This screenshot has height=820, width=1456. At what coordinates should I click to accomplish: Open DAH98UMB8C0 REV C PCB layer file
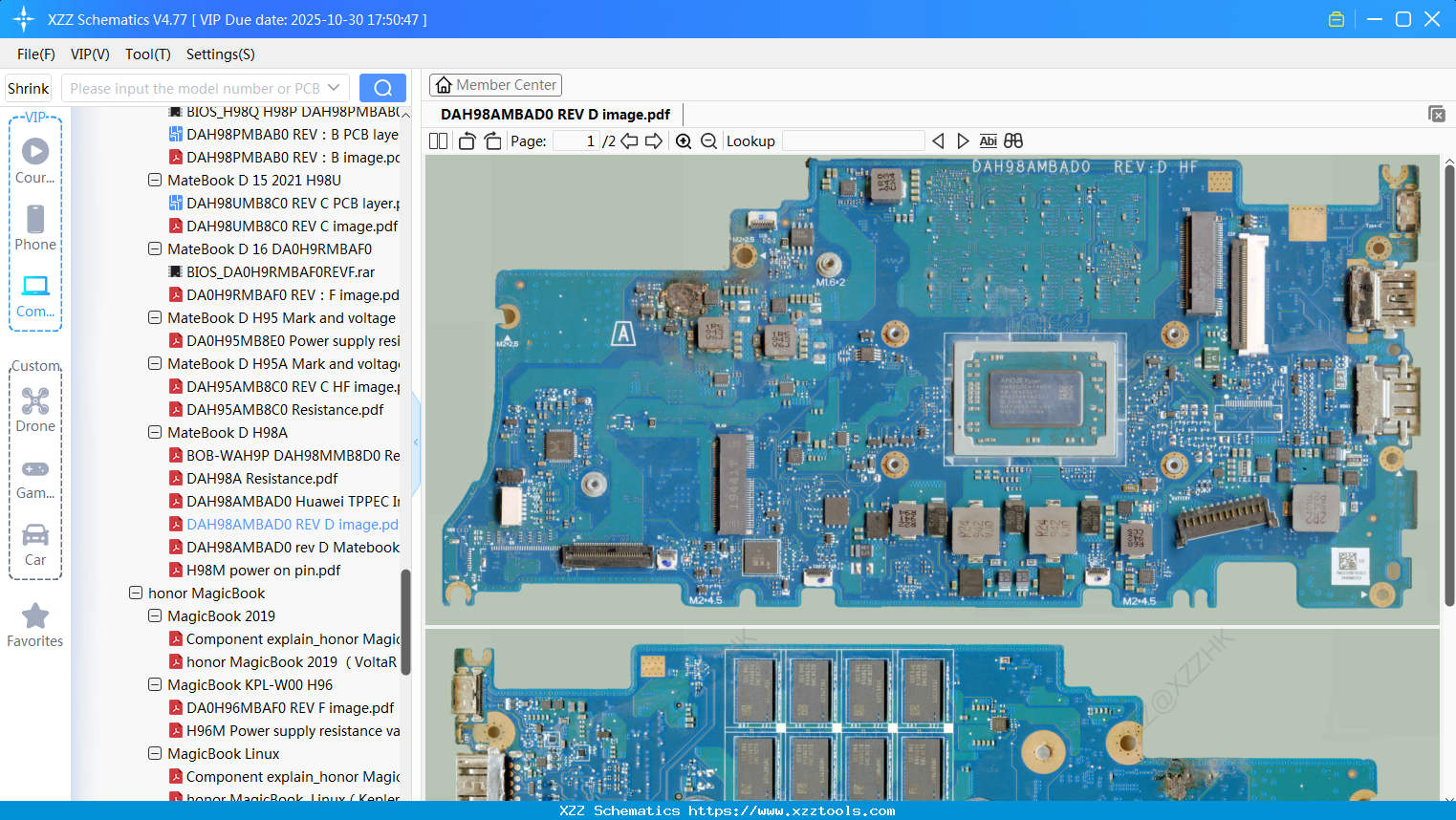click(284, 203)
